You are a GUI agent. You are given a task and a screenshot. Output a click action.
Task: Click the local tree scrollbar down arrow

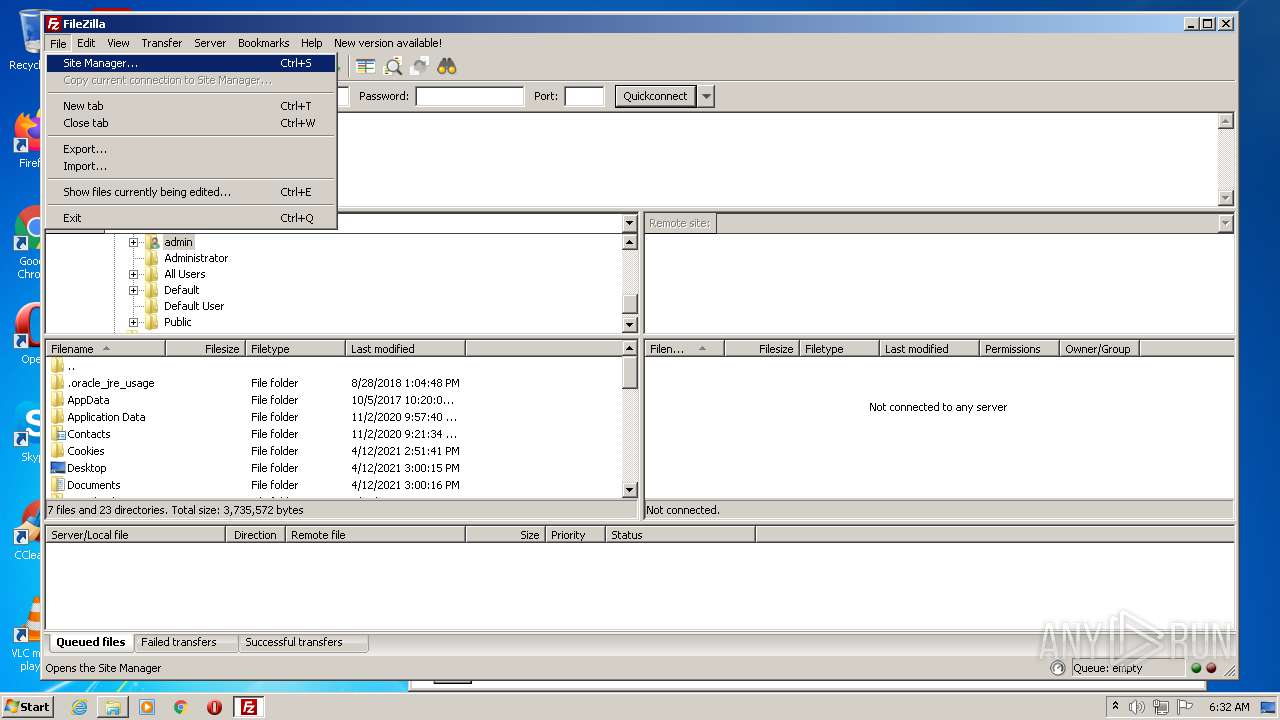tap(630, 324)
